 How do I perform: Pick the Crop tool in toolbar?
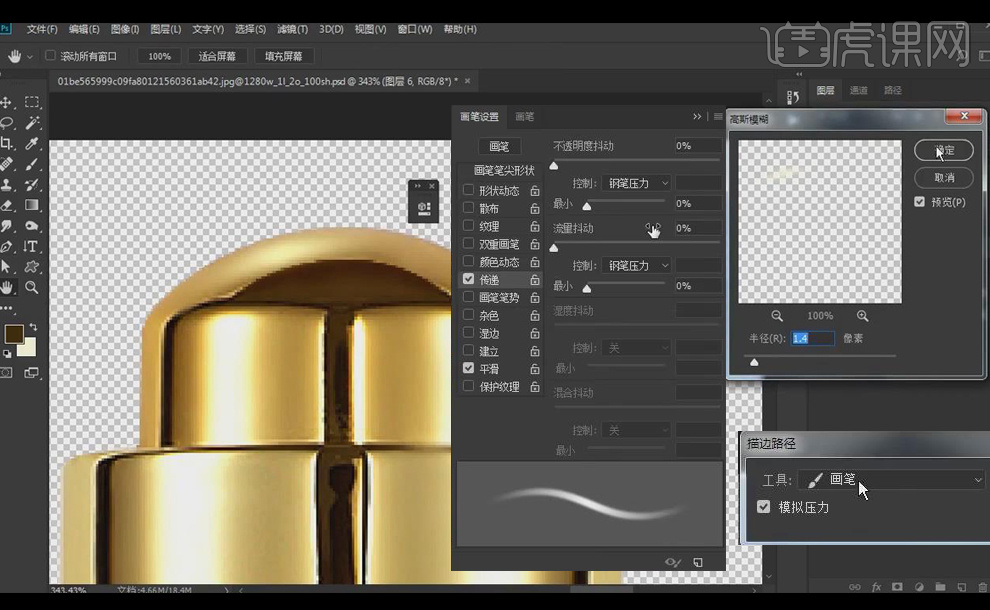tap(7, 144)
